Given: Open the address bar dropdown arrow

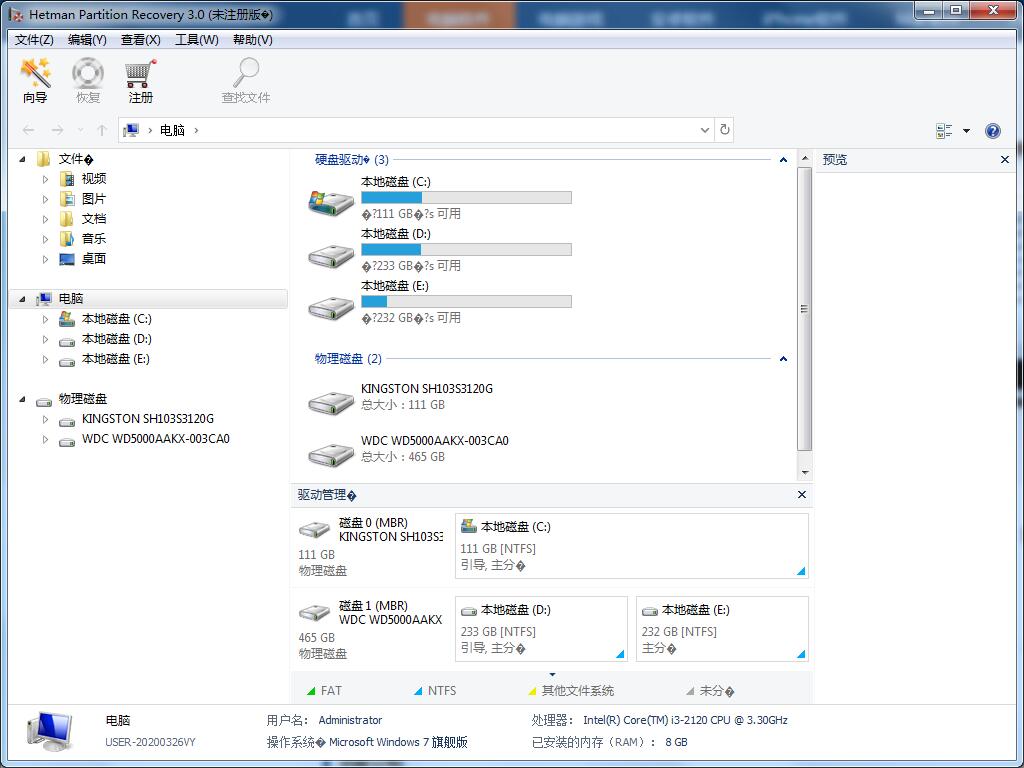Looking at the screenshot, I should (705, 130).
